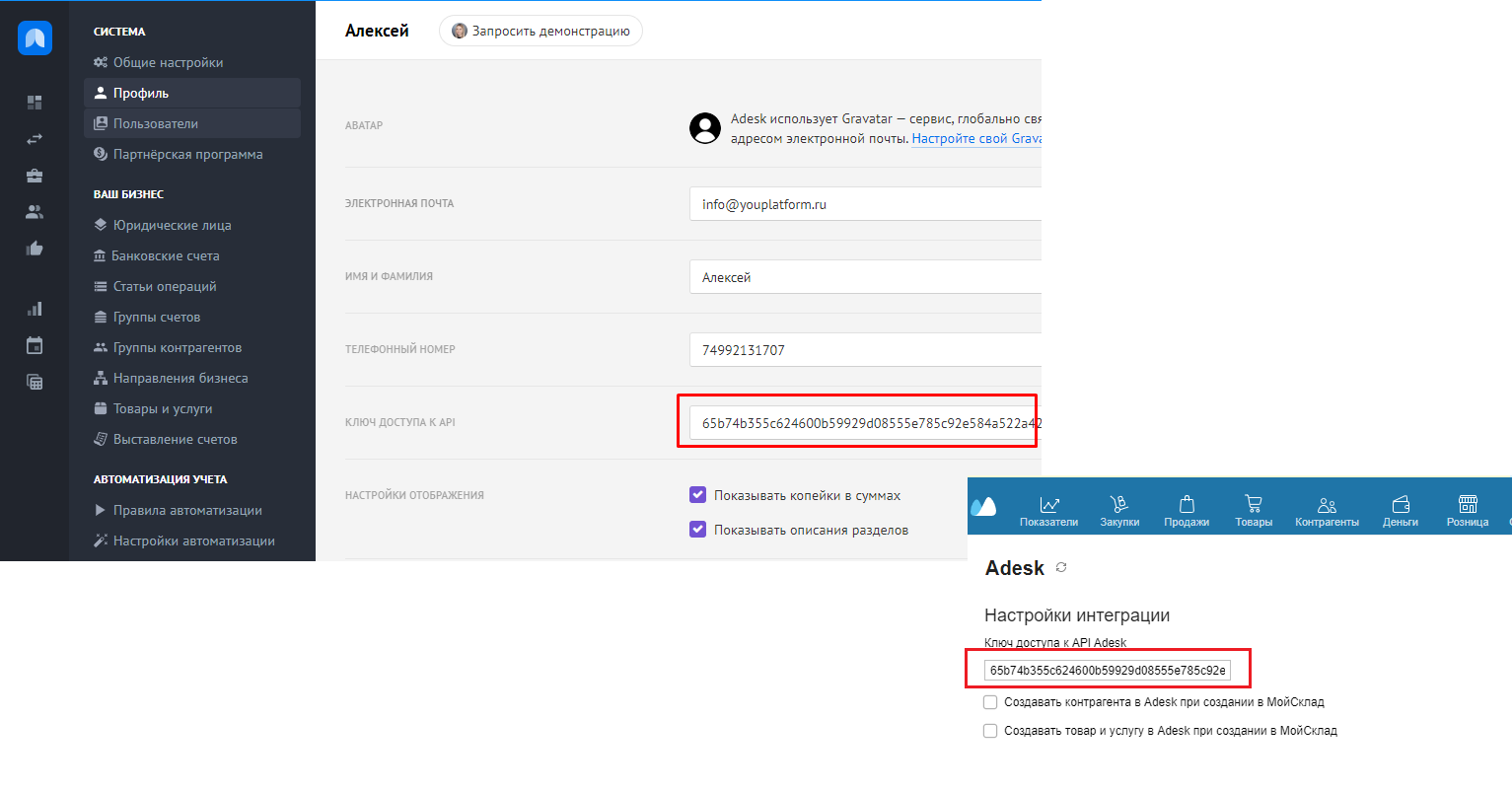Click the Алексей page heading
Image resolution: width=1512 pixels, height=792 pixels.
click(x=377, y=31)
